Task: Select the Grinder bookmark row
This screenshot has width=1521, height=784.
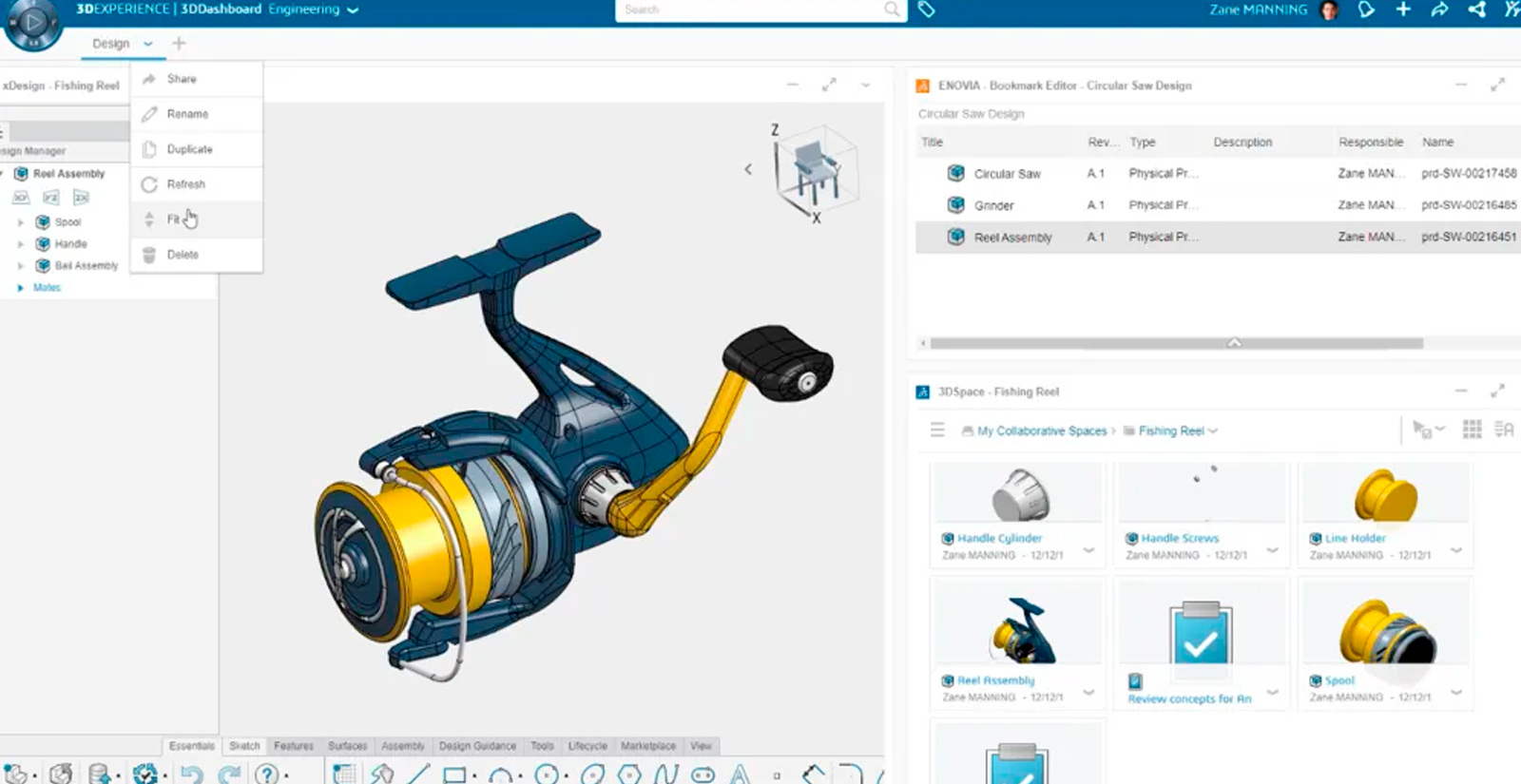Action: (x=1217, y=205)
